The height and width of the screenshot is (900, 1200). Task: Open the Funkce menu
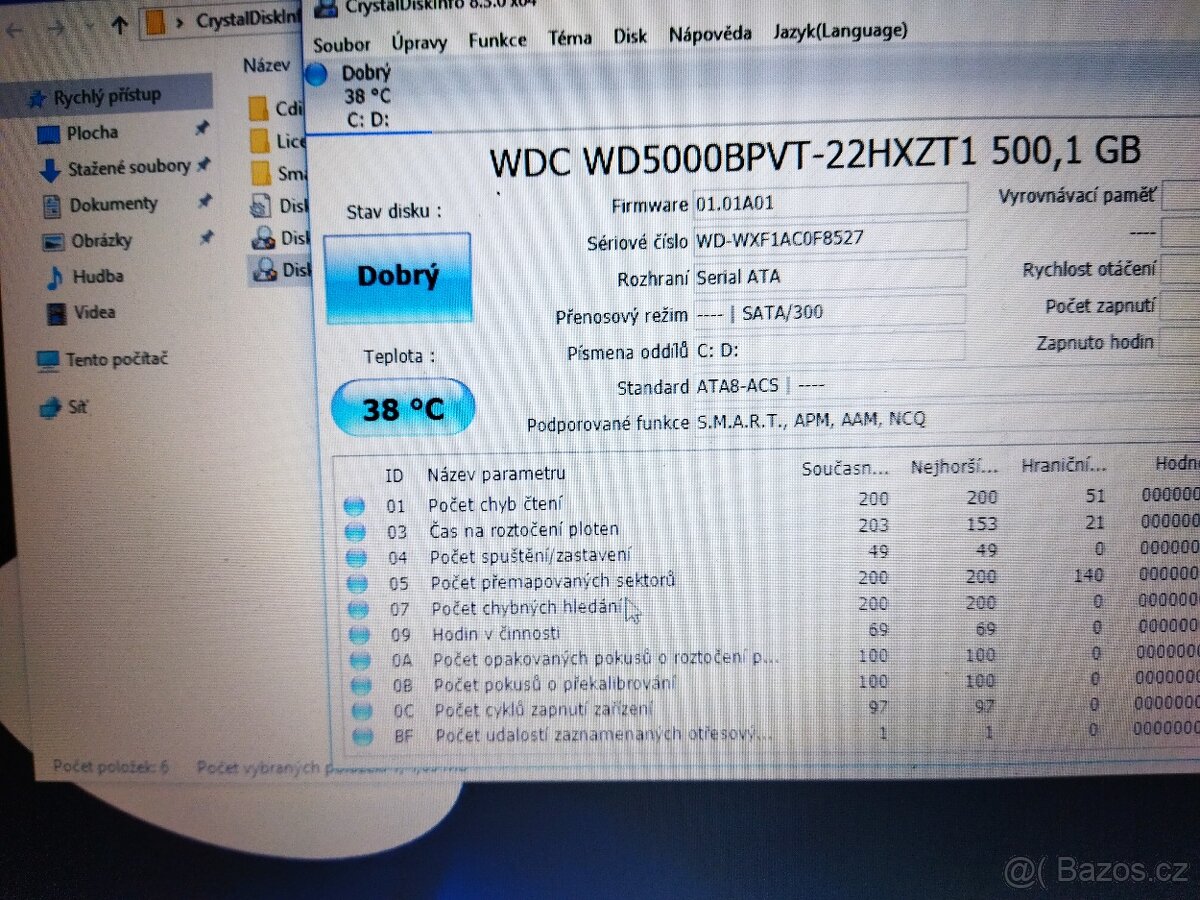(x=497, y=38)
